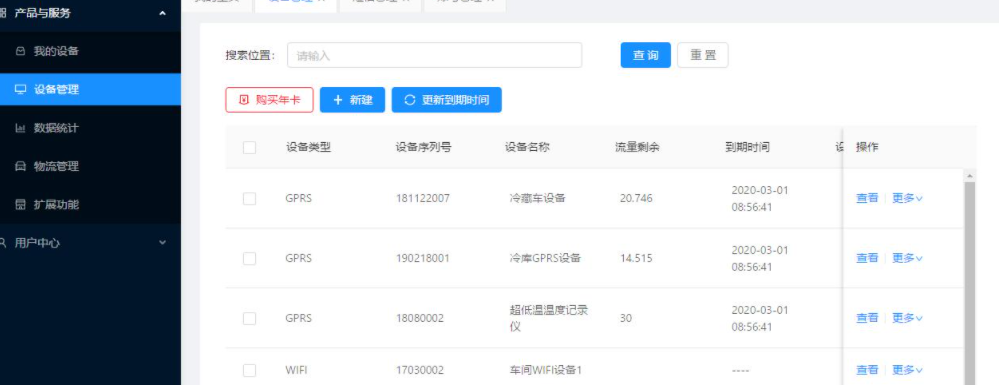Click the 20.746 flow remaining value
The height and width of the screenshot is (385, 1001).
point(636,199)
